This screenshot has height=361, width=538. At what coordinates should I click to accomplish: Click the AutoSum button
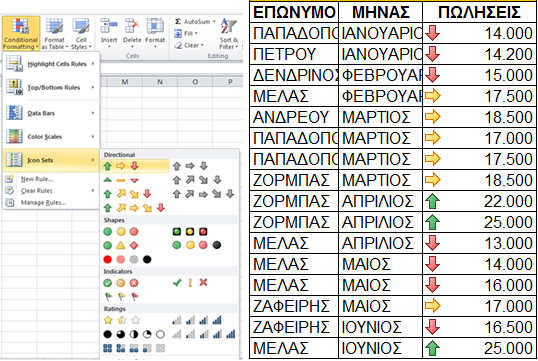tap(195, 22)
